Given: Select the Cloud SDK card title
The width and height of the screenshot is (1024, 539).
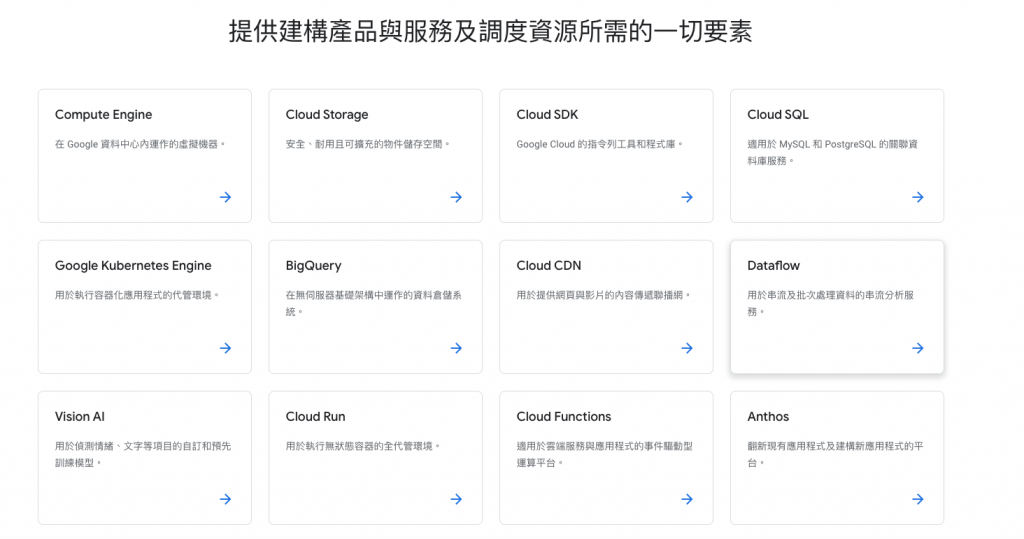Looking at the screenshot, I should [547, 115].
